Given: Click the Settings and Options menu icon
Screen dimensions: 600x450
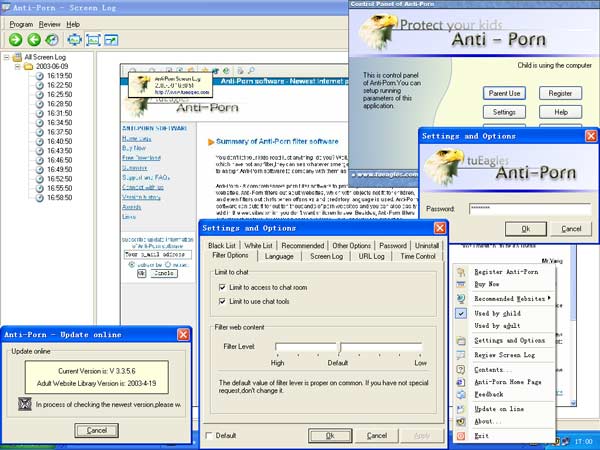Looking at the screenshot, I should point(461,341).
